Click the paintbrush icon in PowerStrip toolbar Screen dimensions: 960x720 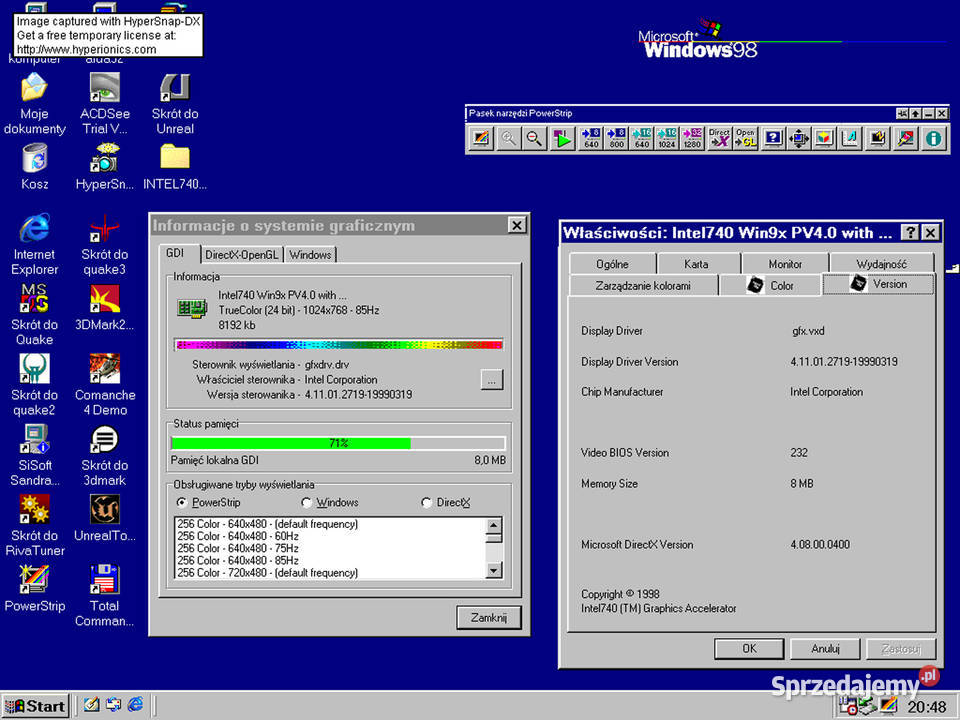tap(905, 138)
